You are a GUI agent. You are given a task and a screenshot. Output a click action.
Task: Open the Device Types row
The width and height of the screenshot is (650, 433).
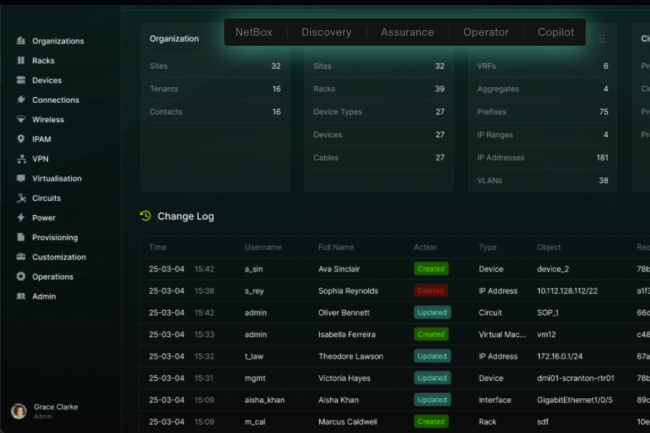coord(379,111)
